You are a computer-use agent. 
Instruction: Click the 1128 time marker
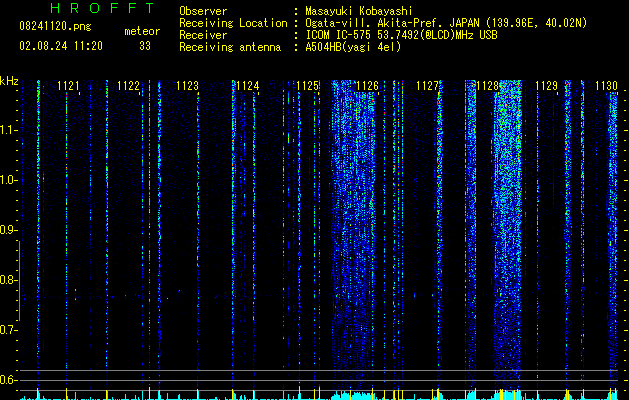pyautogui.click(x=487, y=86)
